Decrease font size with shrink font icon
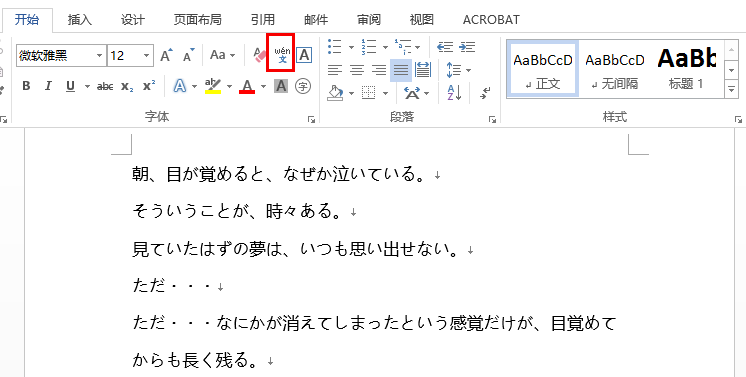 (189, 56)
